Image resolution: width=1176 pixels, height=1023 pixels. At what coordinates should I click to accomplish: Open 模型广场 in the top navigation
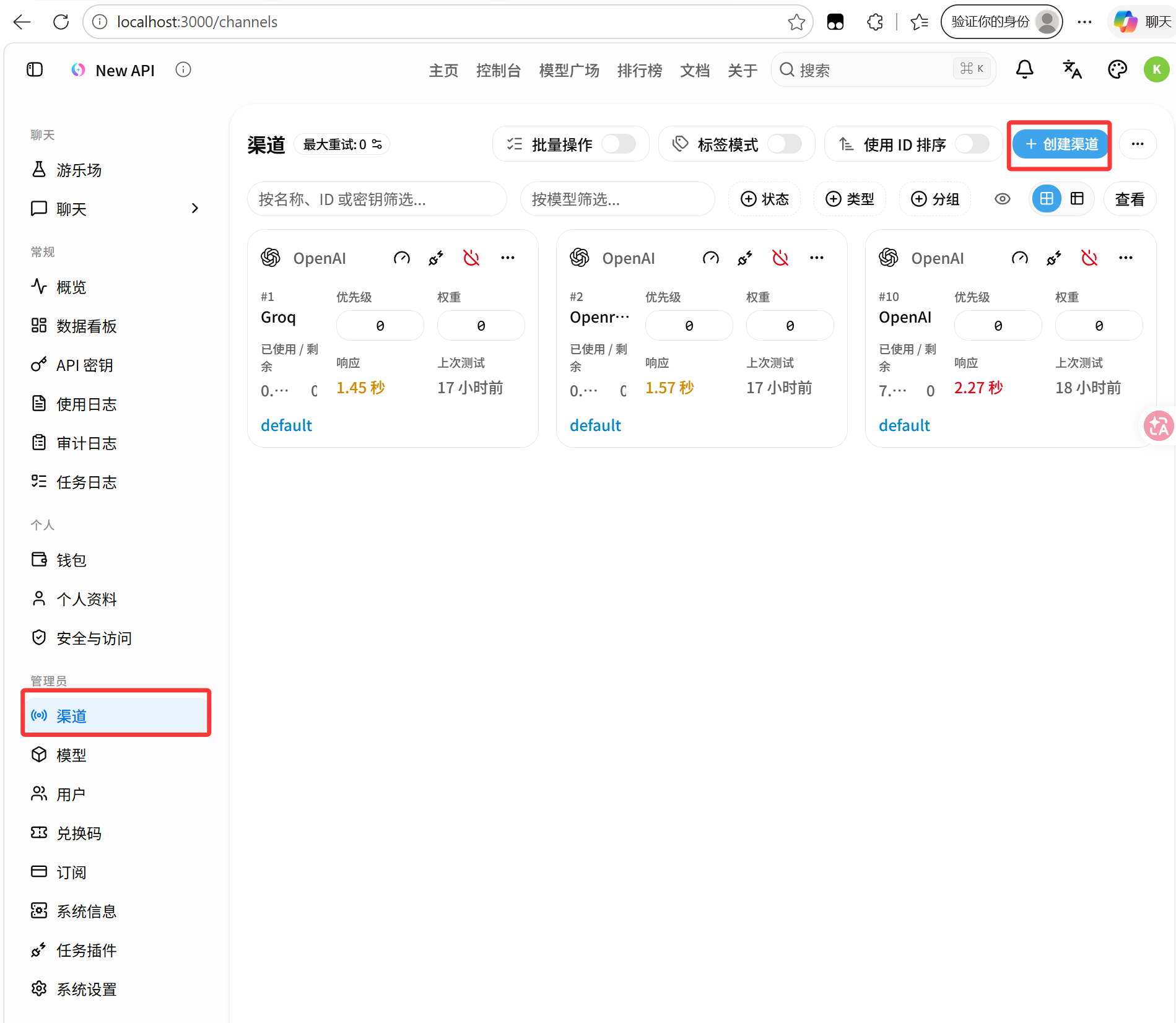click(x=569, y=71)
